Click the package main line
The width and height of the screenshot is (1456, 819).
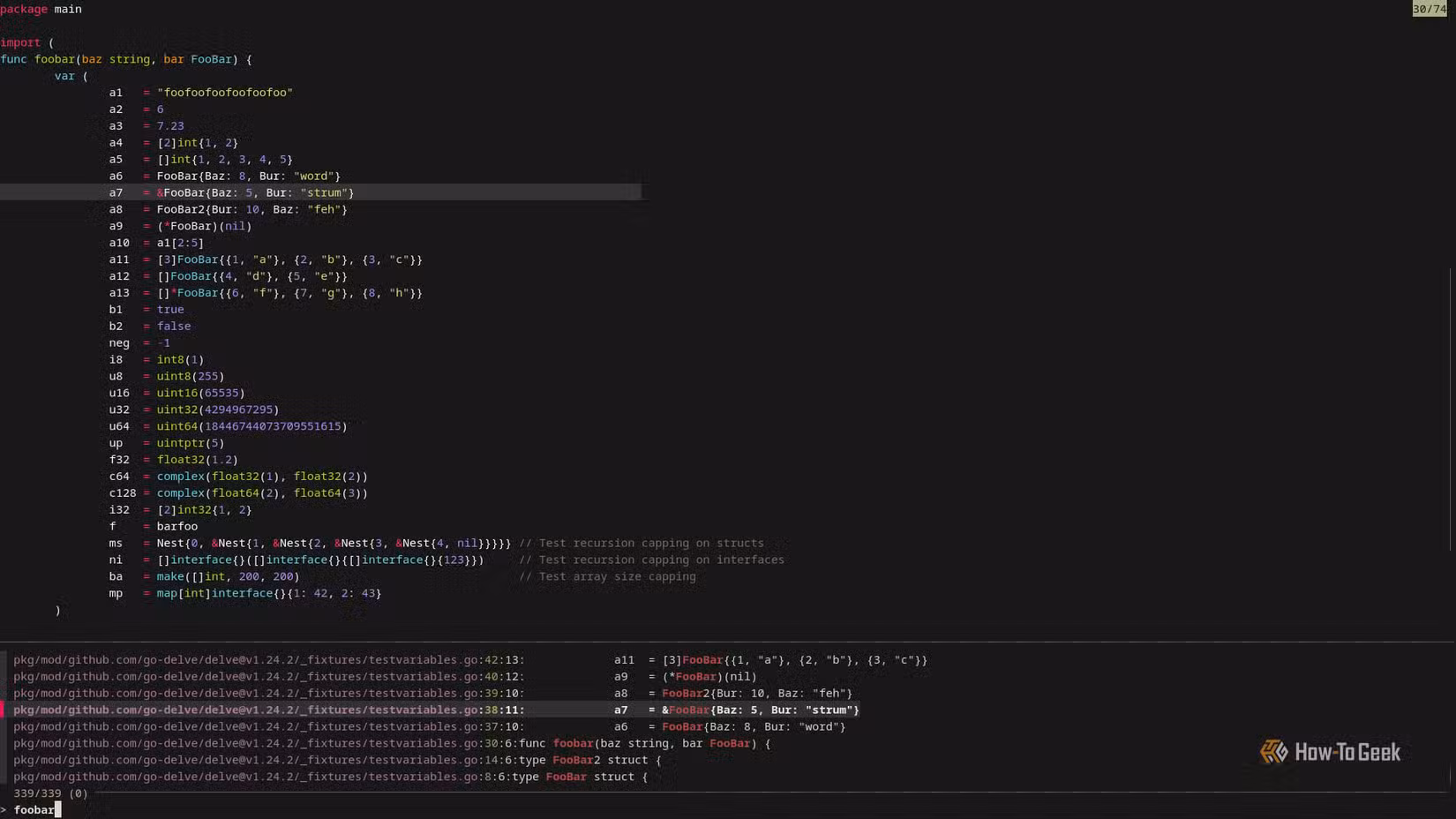(x=41, y=9)
